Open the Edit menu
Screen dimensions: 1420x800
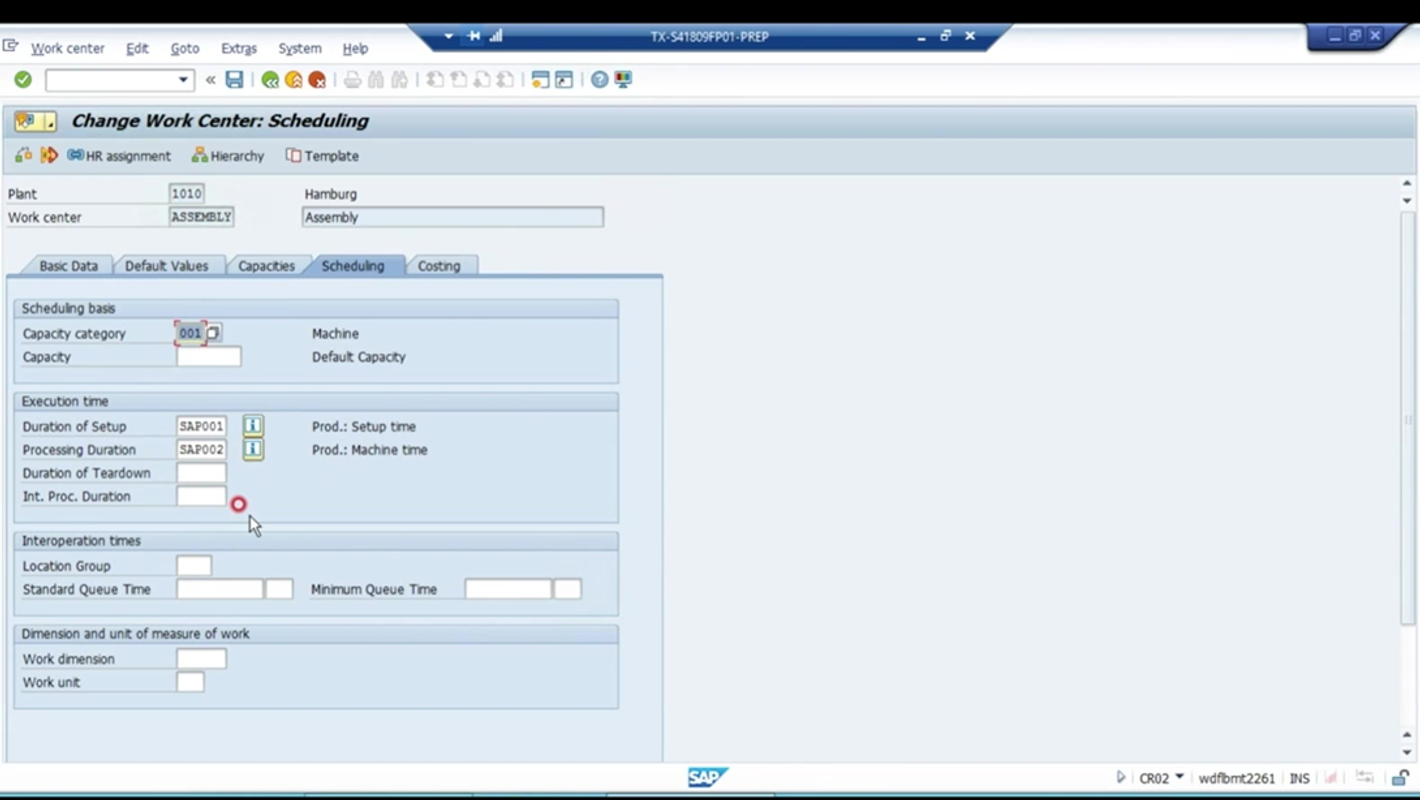pyautogui.click(x=137, y=48)
